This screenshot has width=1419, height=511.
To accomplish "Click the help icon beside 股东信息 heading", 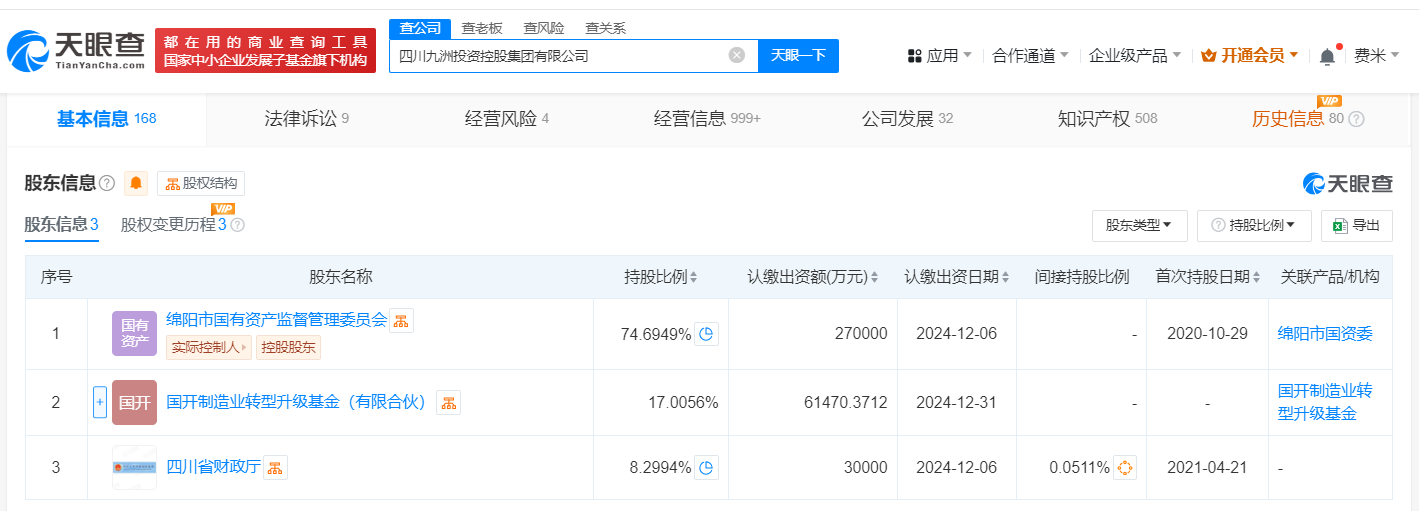I will 107,184.
